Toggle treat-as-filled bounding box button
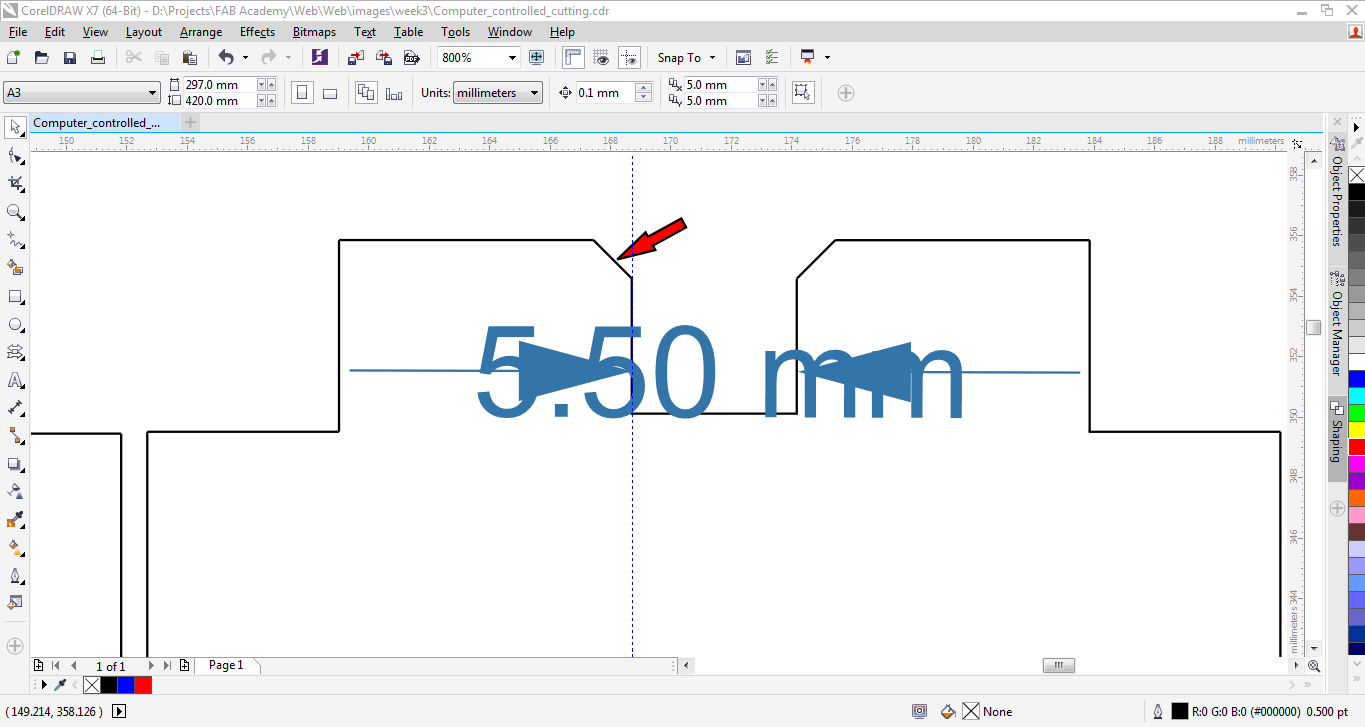Screen dimensions: 1365x727 [x=801, y=93]
